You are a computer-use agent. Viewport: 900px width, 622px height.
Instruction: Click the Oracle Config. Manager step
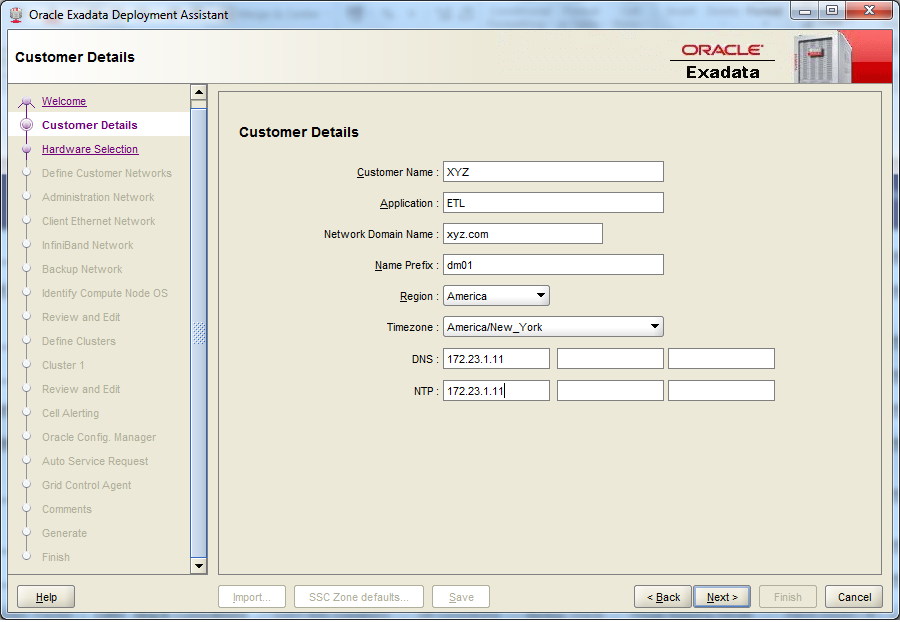coord(99,437)
